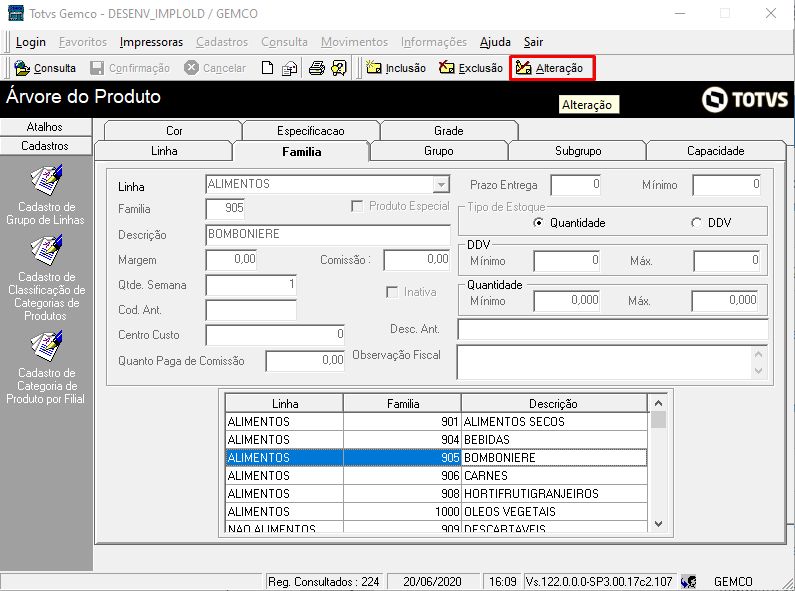The width and height of the screenshot is (795, 591).
Task: Open the Consulta menu in menu bar
Action: pyautogui.click(x=284, y=42)
